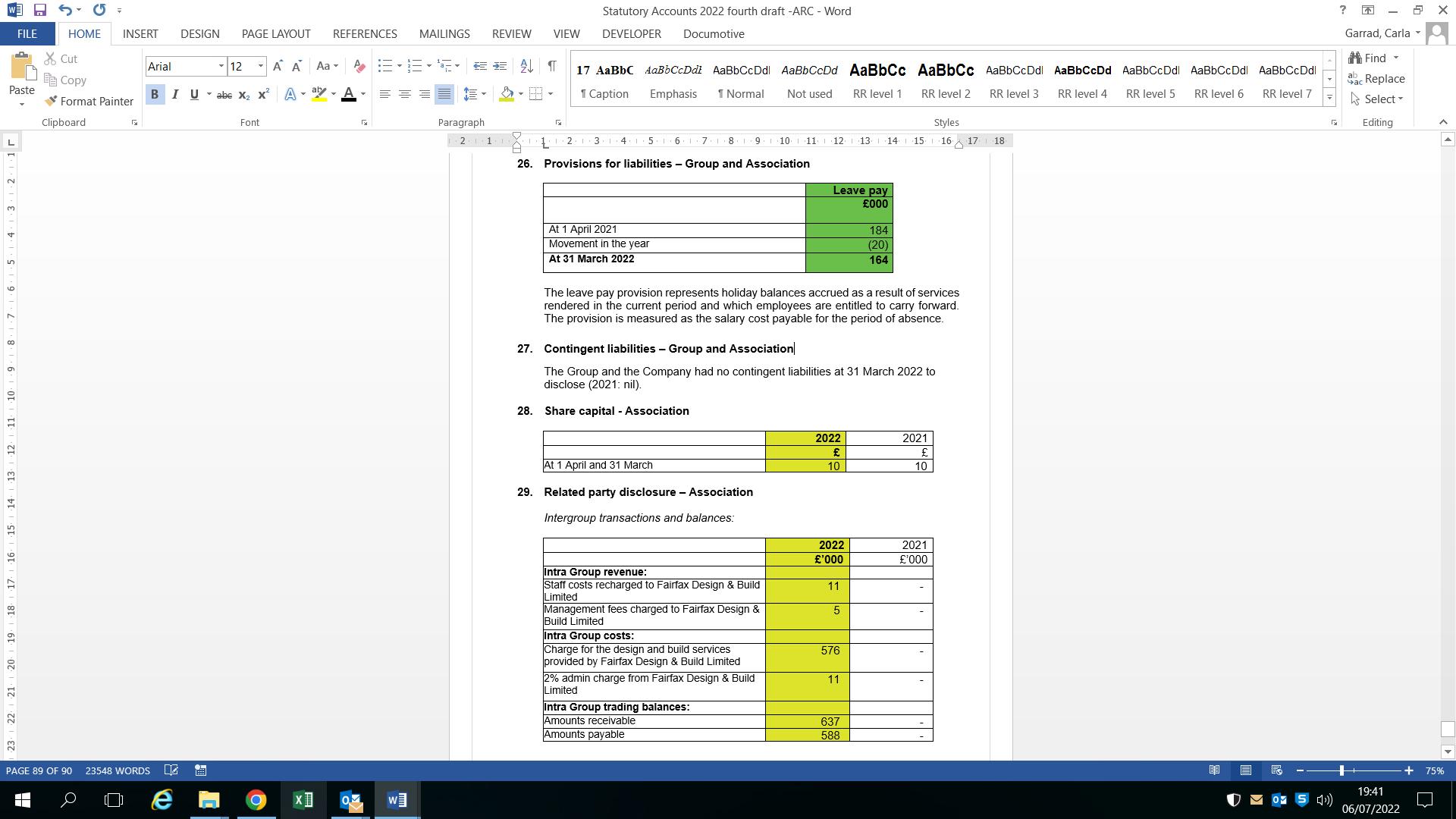Click Increase Indent icon
The width and height of the screenshot is (1456, 819).
(x=500, y=67)
